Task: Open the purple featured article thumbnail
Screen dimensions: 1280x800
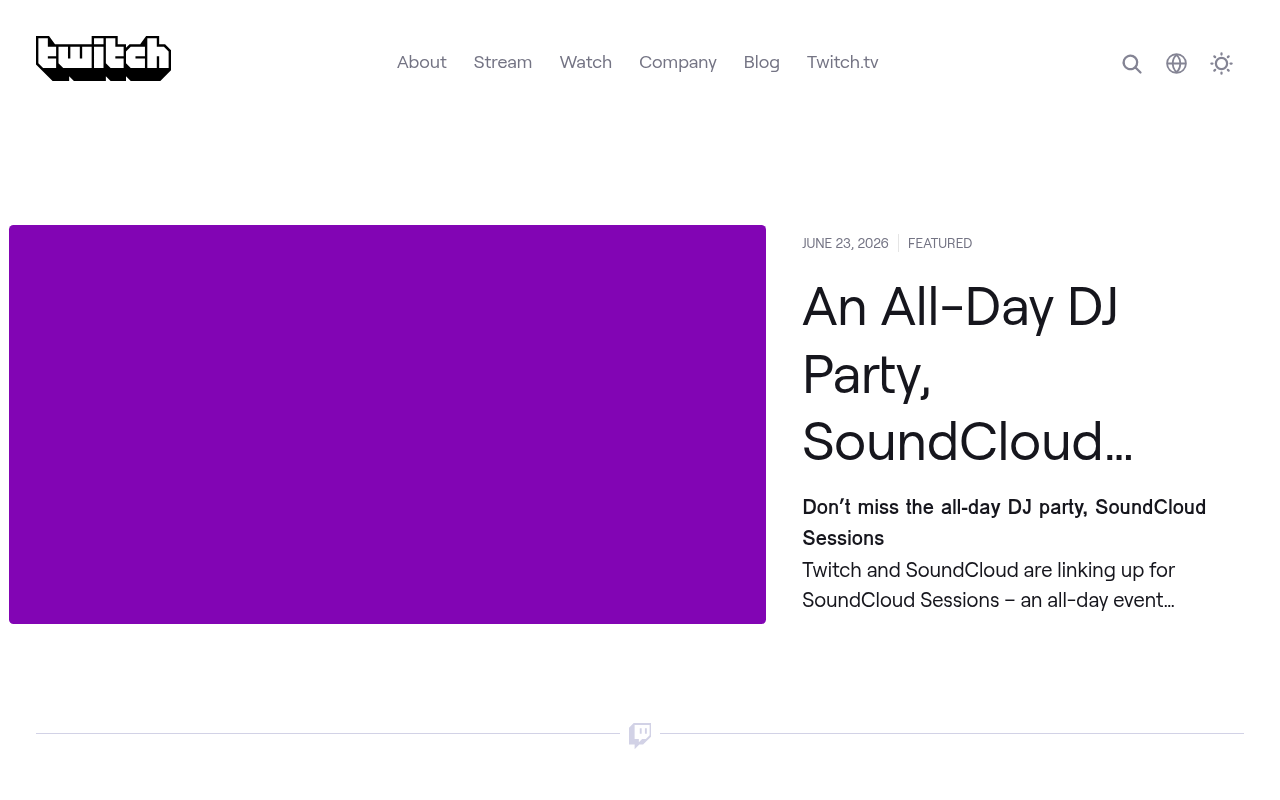Action: [387, 424]
